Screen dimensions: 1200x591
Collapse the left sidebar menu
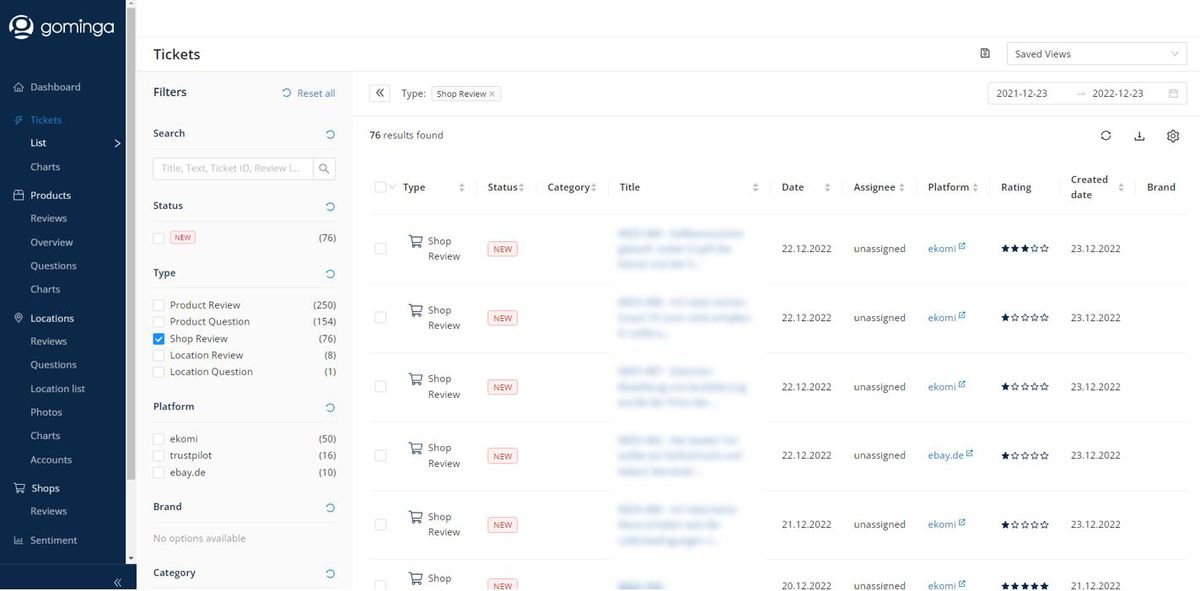pos(117,581)
